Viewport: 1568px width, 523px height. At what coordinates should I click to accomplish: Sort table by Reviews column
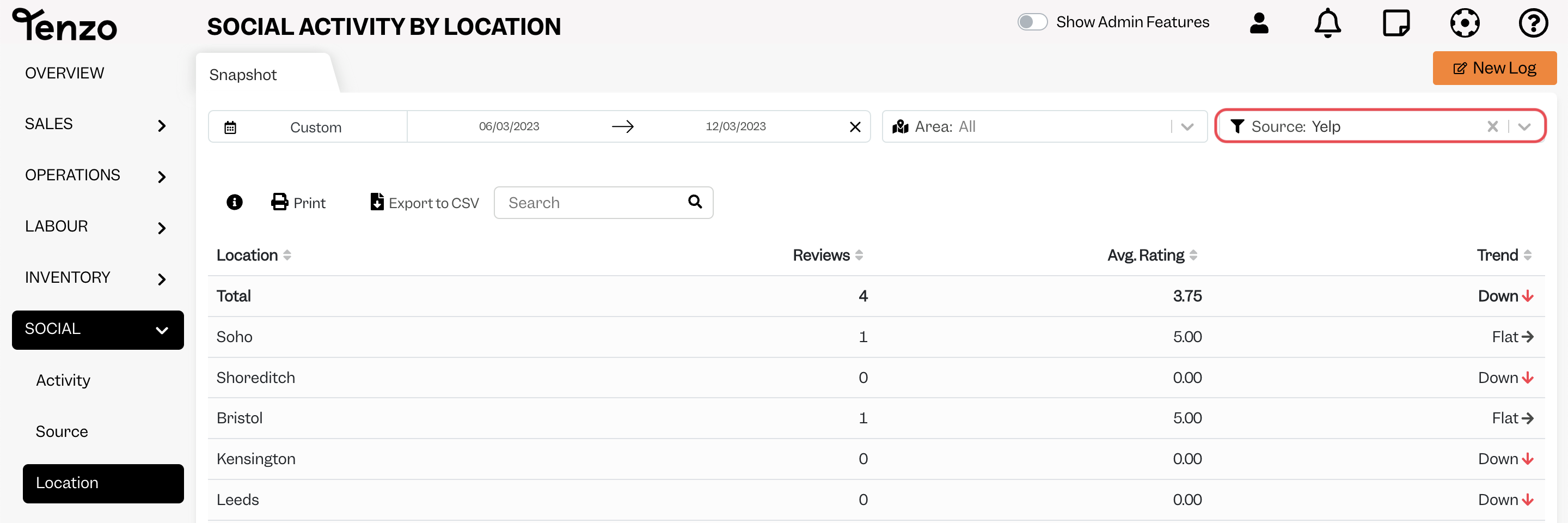click(828, 255)
